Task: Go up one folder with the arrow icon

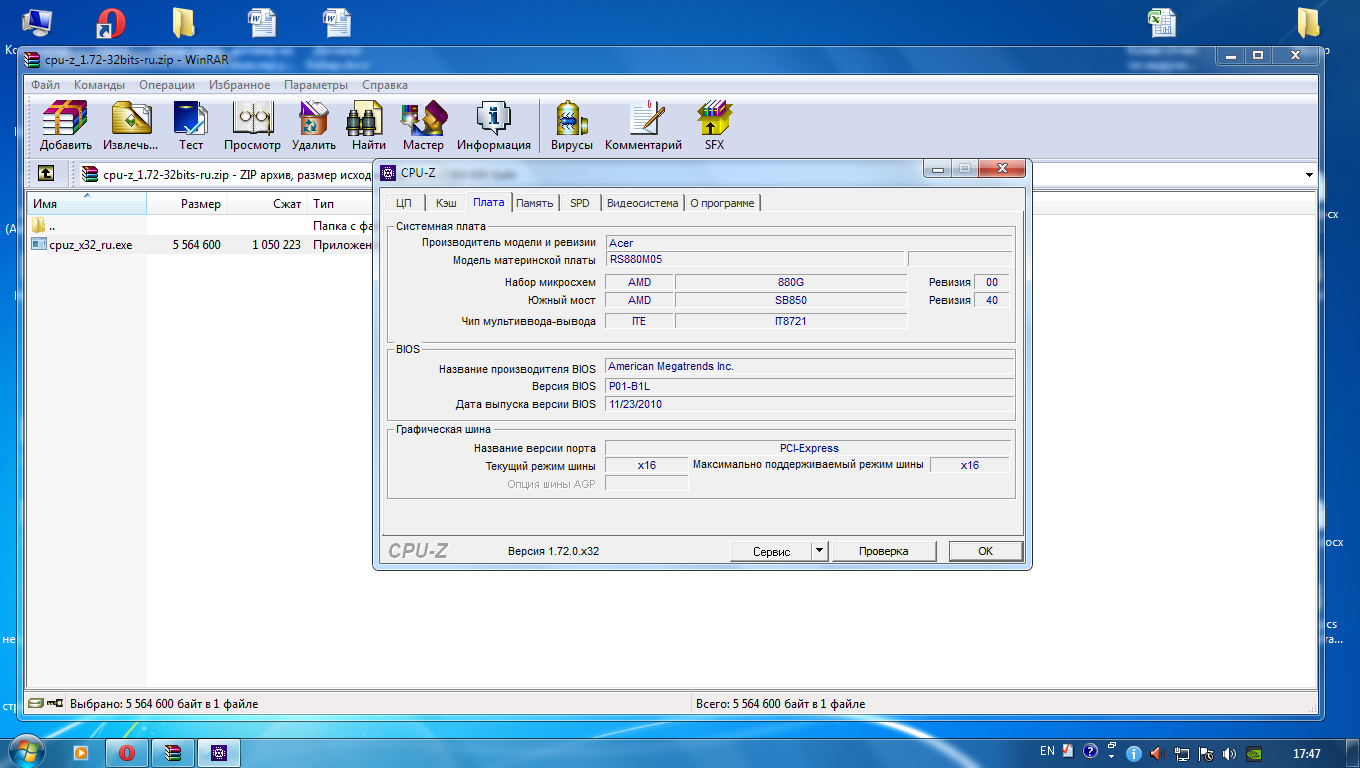Action: tap(46, 174)
